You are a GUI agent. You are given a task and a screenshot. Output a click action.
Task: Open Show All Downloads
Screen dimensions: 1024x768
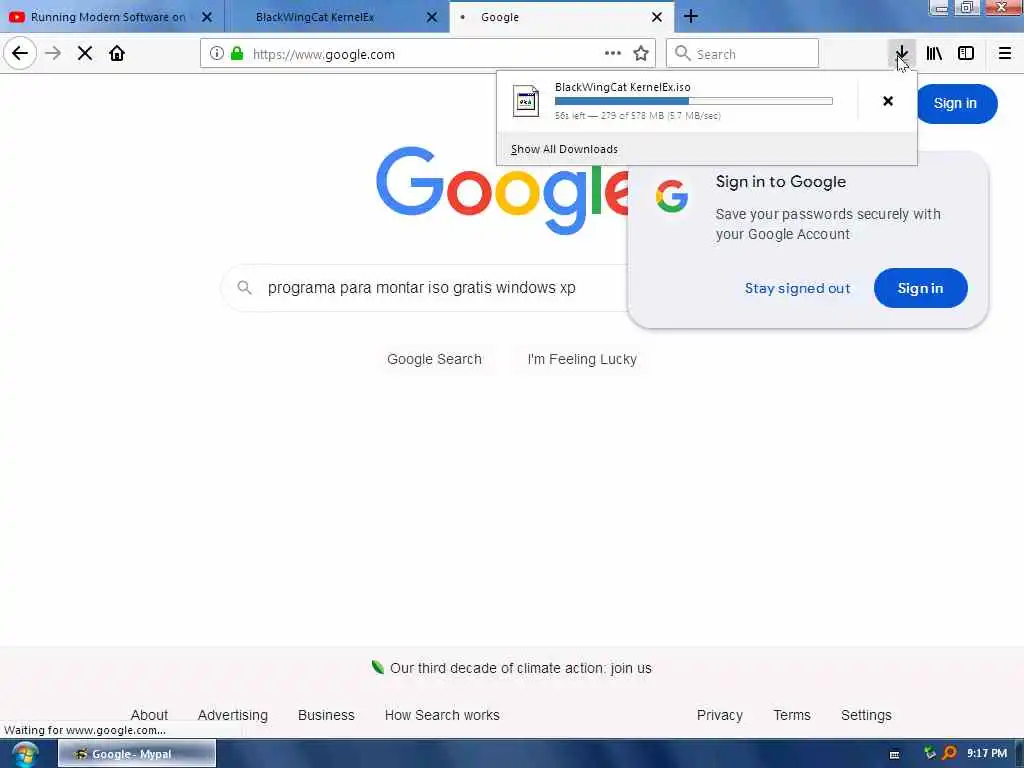coord(564,150)
